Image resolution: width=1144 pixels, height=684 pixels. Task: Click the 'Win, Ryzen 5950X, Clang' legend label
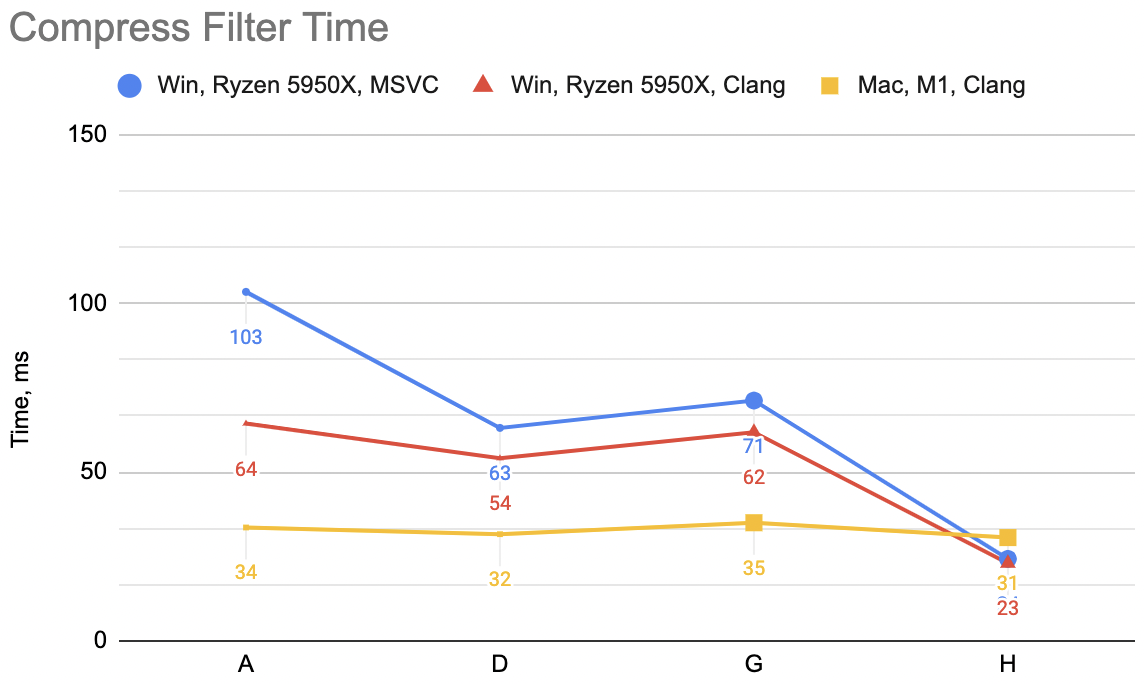[x=648, y=85]
